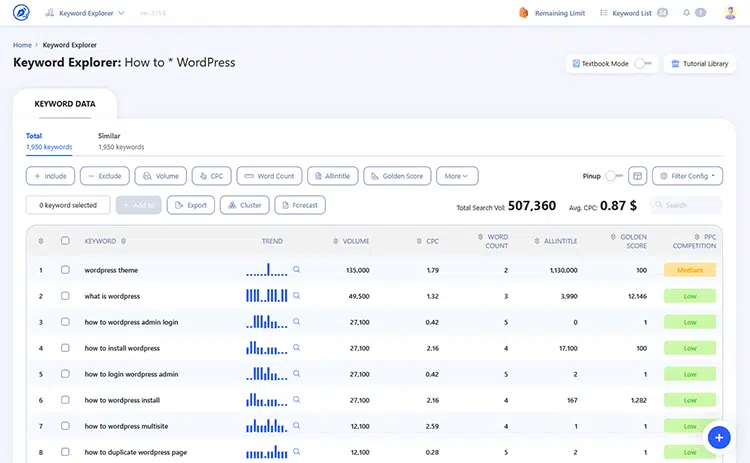750x463 pixels.
Task: Click magnifier for how to wordpress admin login
Action: click(297, 321)
